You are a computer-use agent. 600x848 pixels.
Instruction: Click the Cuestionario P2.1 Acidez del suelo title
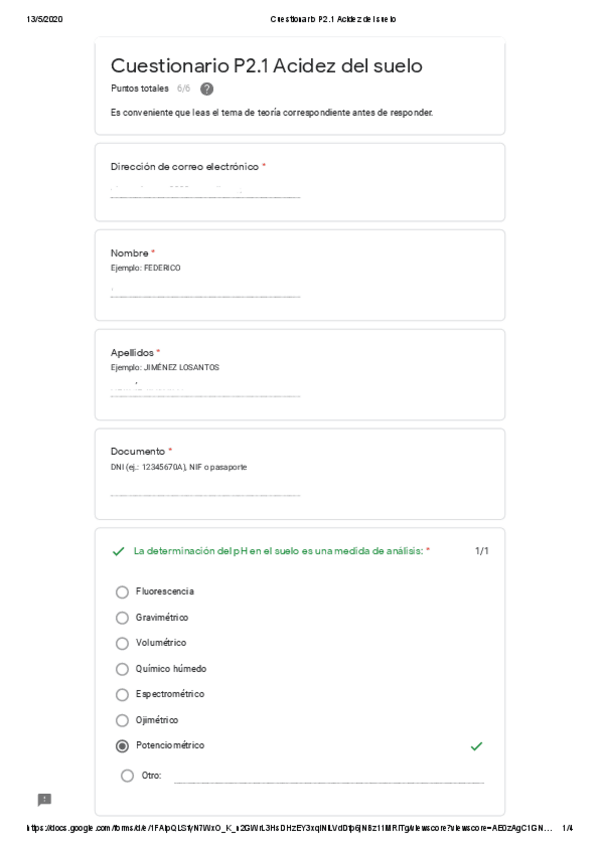click(x=266, y=66)
